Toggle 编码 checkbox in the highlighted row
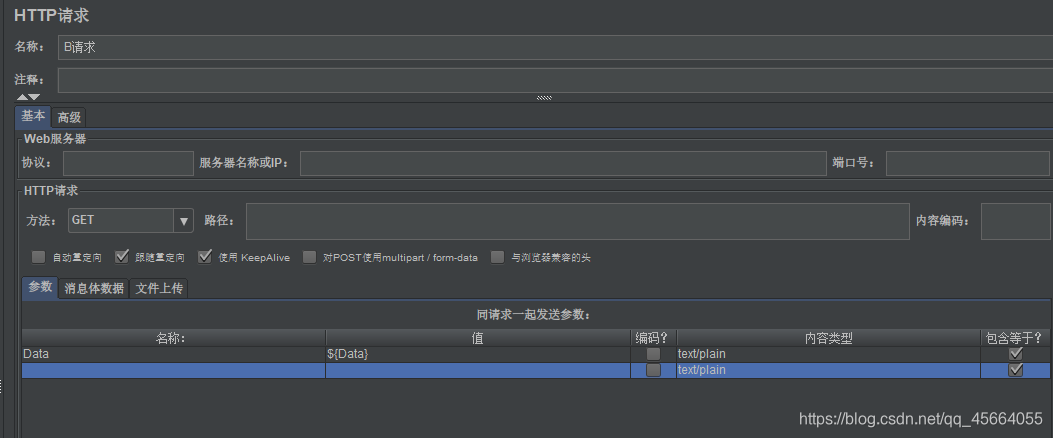1053x438 pixels. [x=653, y=370]
